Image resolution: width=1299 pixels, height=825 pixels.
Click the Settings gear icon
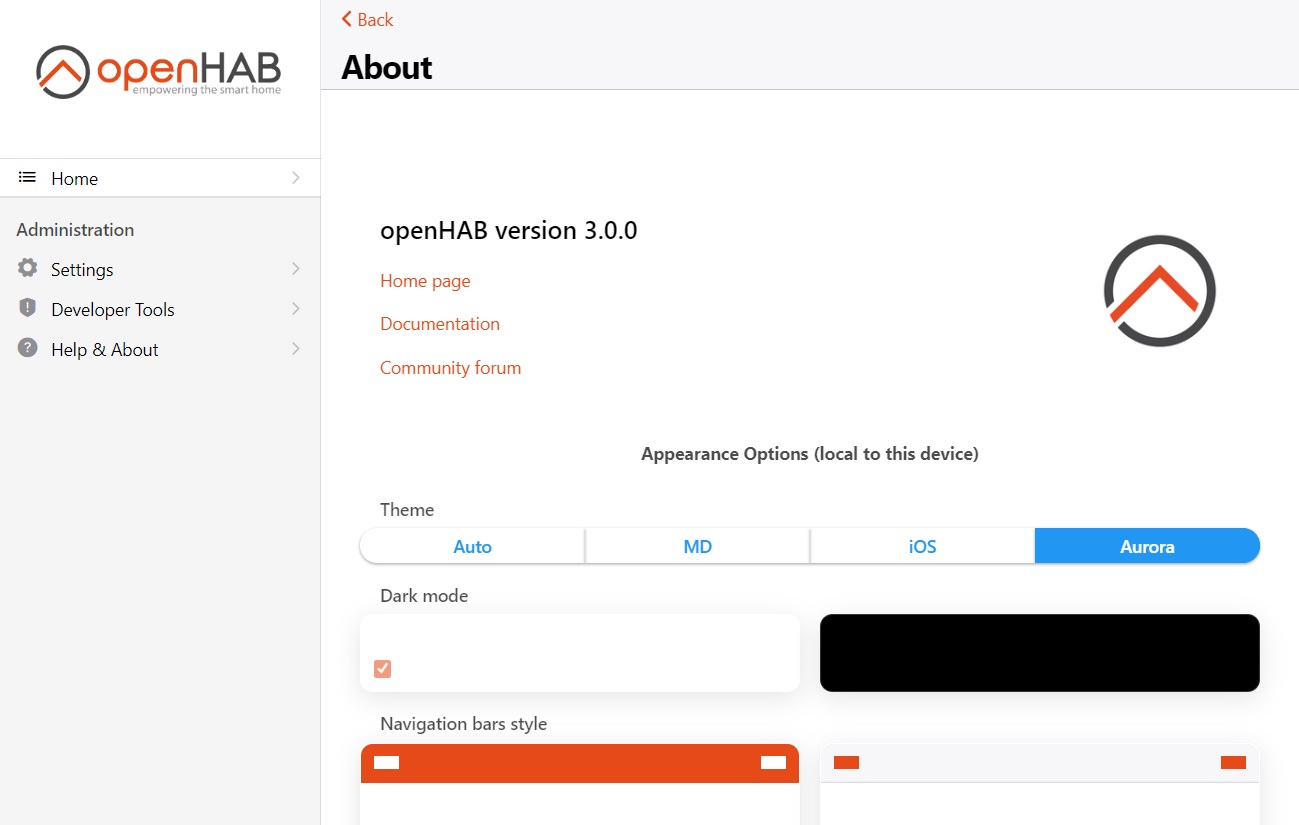click(x=28, y=269)
